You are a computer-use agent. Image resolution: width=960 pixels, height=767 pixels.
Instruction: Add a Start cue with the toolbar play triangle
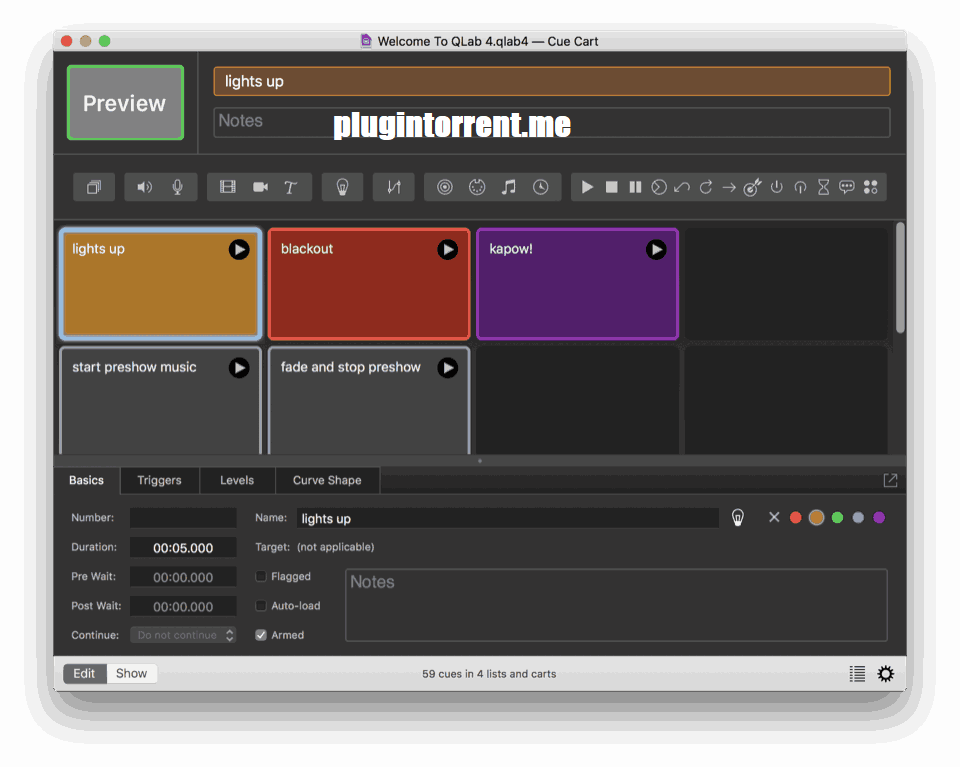pyautogui.click(x=587, y=187)
